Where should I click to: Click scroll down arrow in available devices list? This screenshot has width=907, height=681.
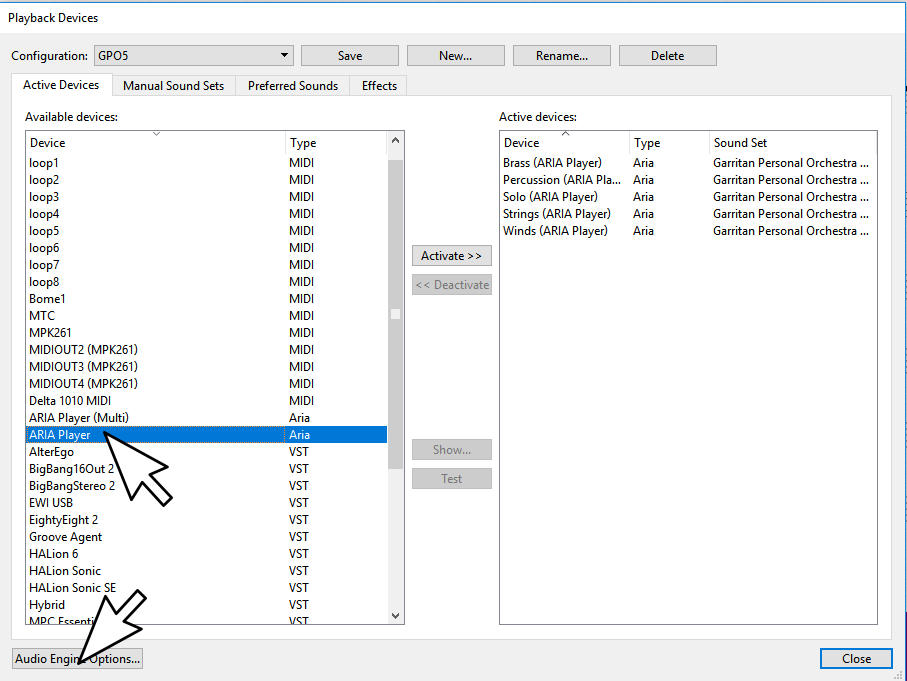pos(395,616)
